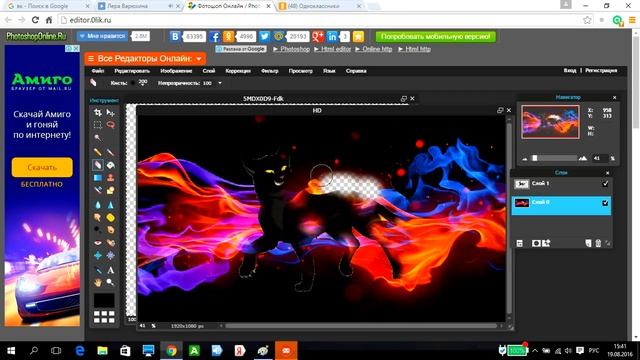The image size is (640, 360).
Task: Click the Delete layer trash icon
Action: tap(598, 243)
